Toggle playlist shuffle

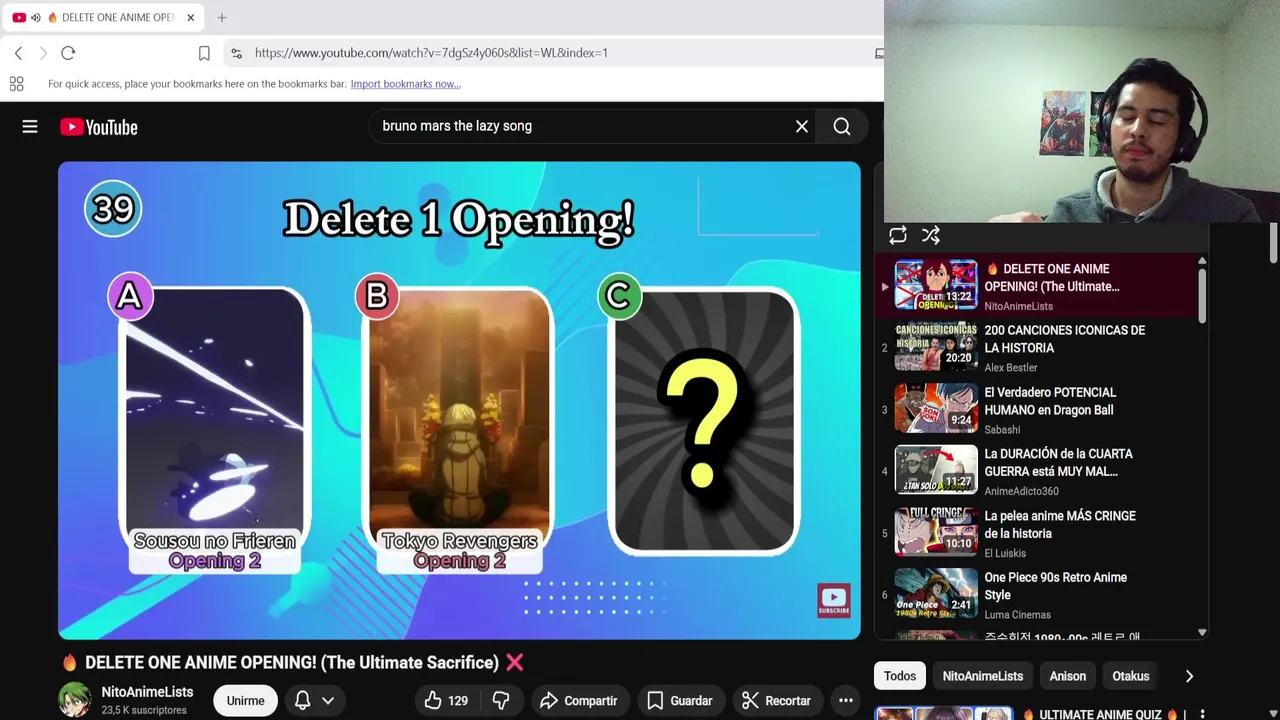(931, 235)
